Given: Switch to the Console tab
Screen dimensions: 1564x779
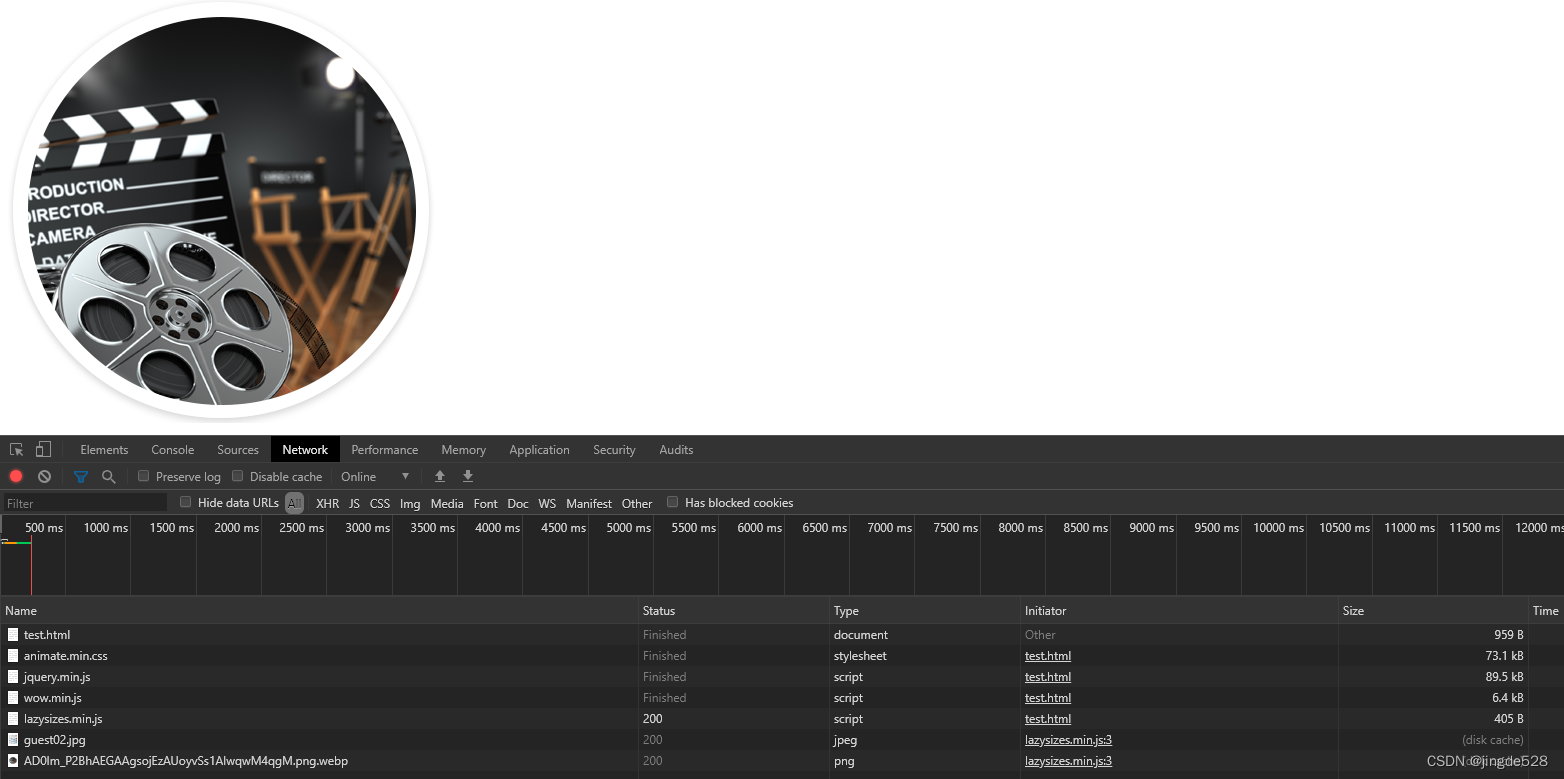Looking at the screenshot, I should pyautogui.click(x=172, y=449).
